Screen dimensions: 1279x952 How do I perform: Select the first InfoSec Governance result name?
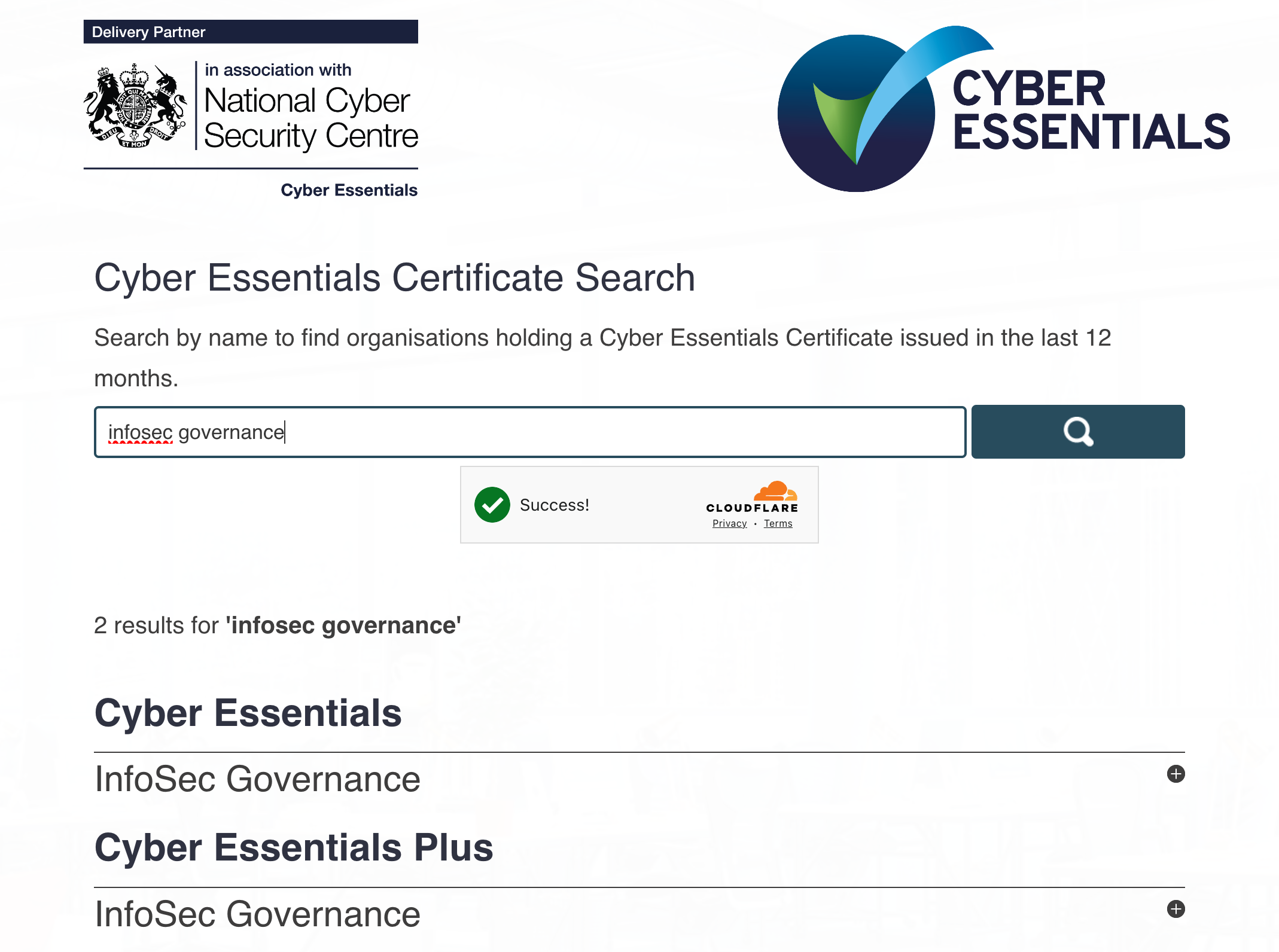(257, 779)
